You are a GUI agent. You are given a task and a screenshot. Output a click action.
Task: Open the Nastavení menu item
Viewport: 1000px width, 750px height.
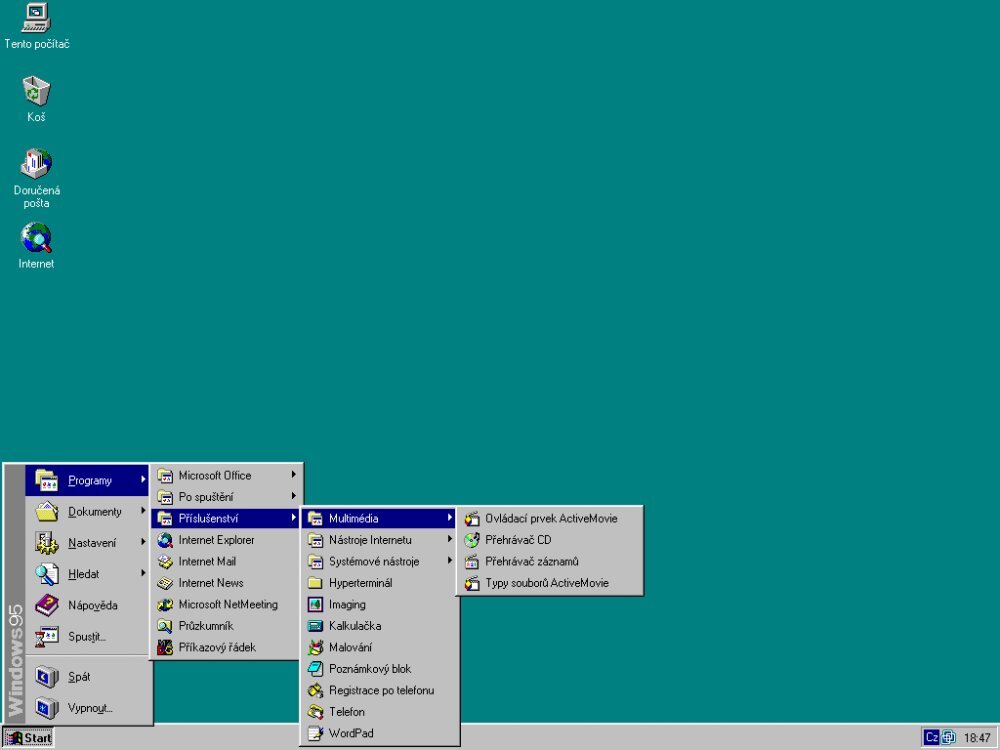[87, 543]
